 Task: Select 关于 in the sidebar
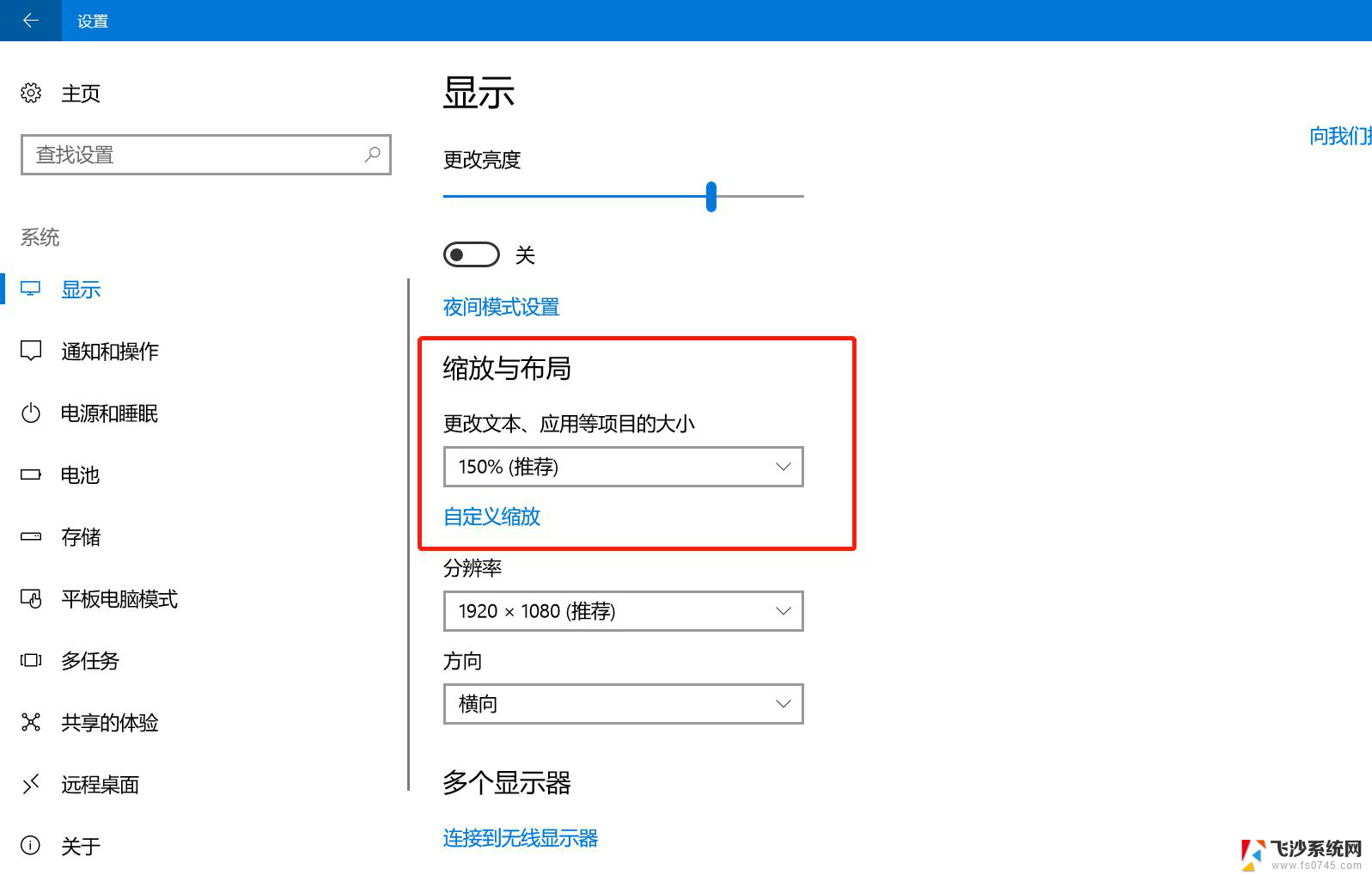[x=81, y=846]
